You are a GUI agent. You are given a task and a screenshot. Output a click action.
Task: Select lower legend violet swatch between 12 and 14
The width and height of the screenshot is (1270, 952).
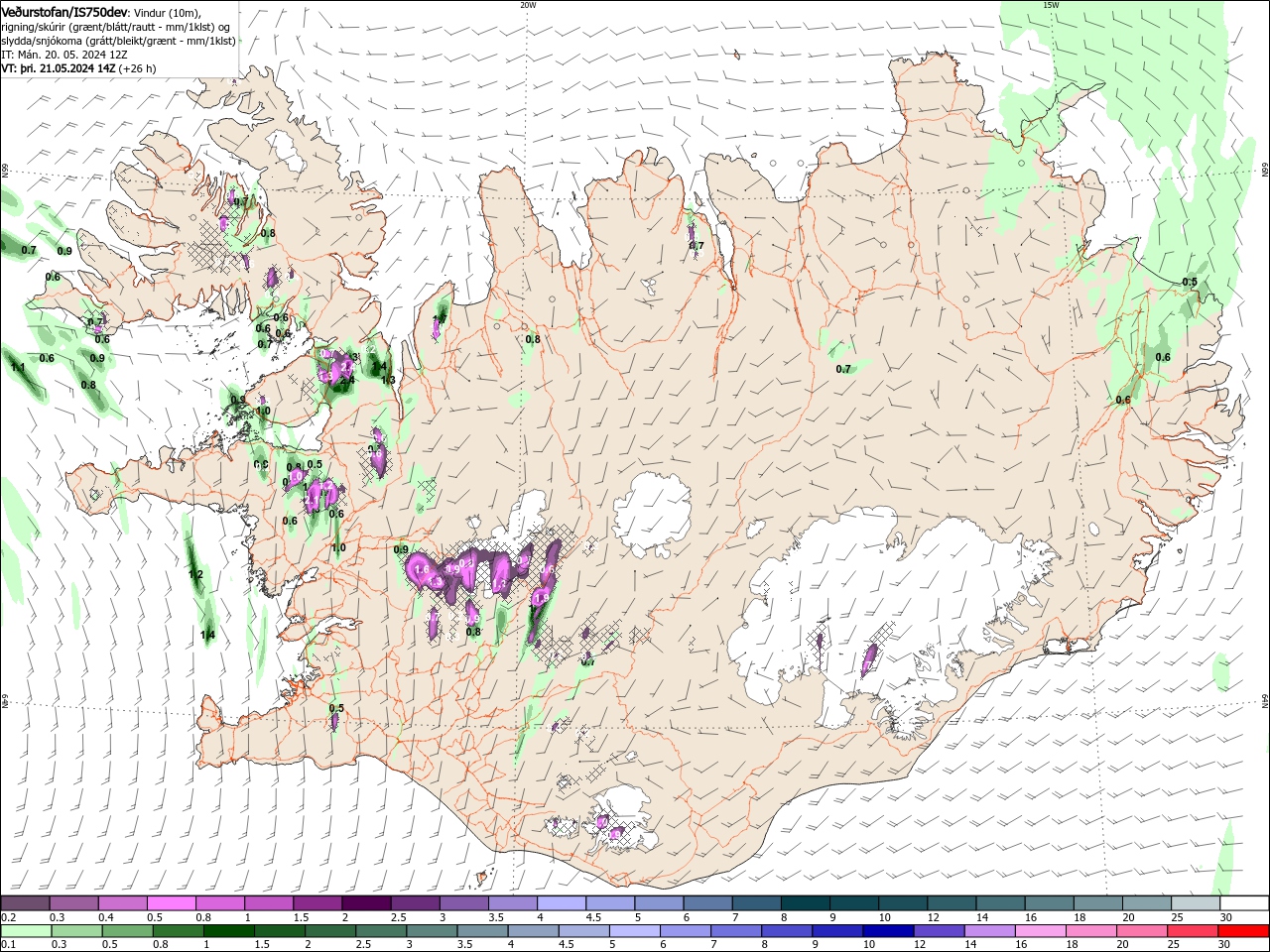tap(939, 931)
